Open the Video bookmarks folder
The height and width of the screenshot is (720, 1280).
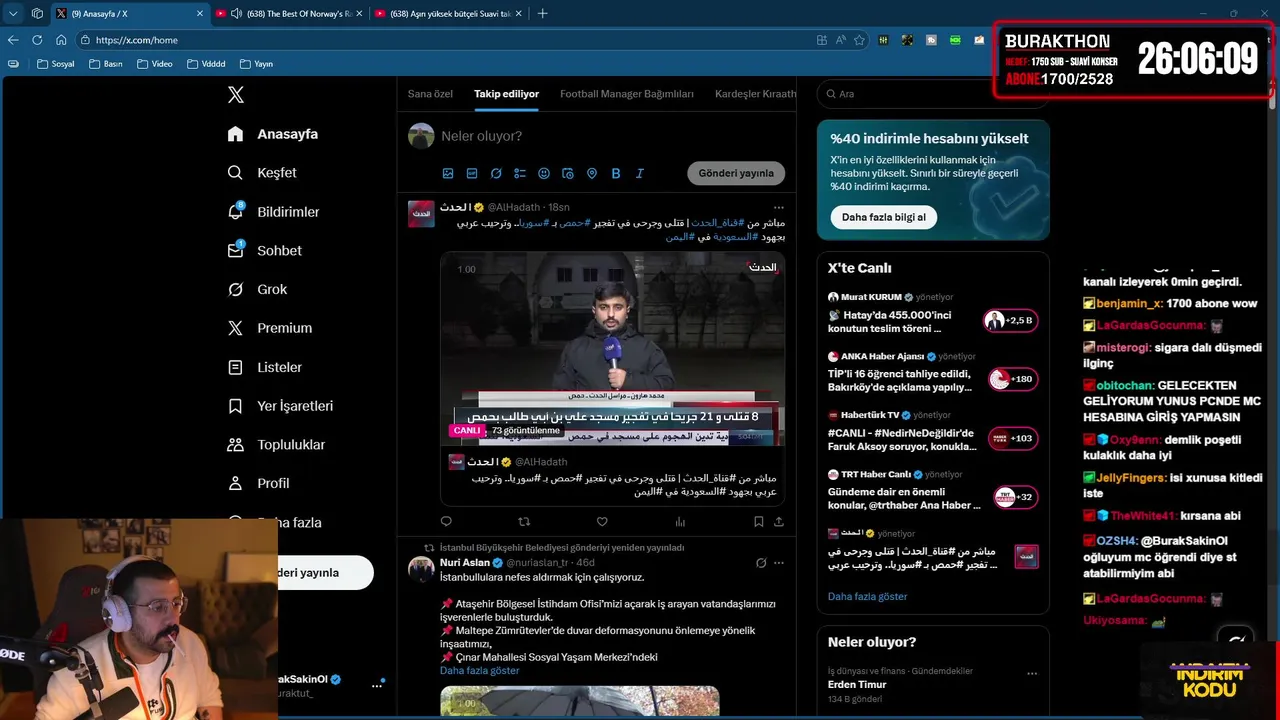click(x=155, y=64)
